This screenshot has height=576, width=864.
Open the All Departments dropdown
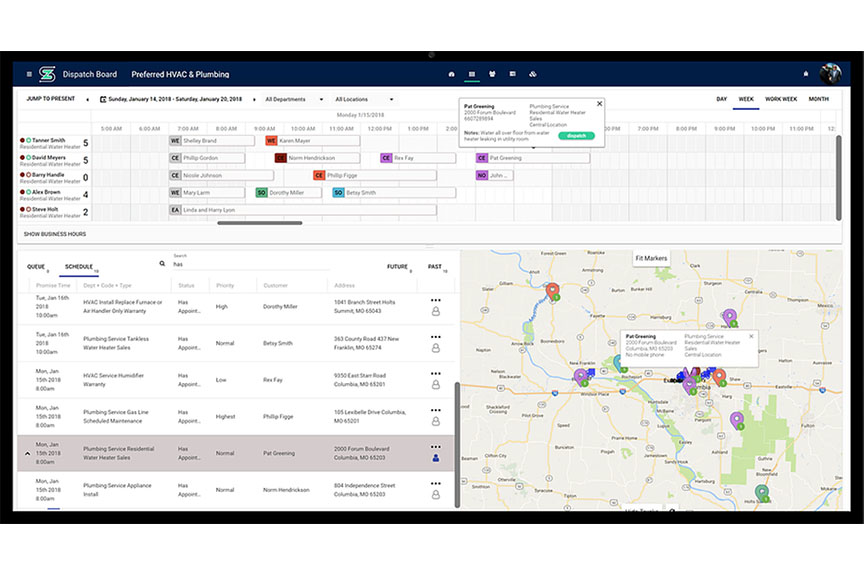pos(294,100)
